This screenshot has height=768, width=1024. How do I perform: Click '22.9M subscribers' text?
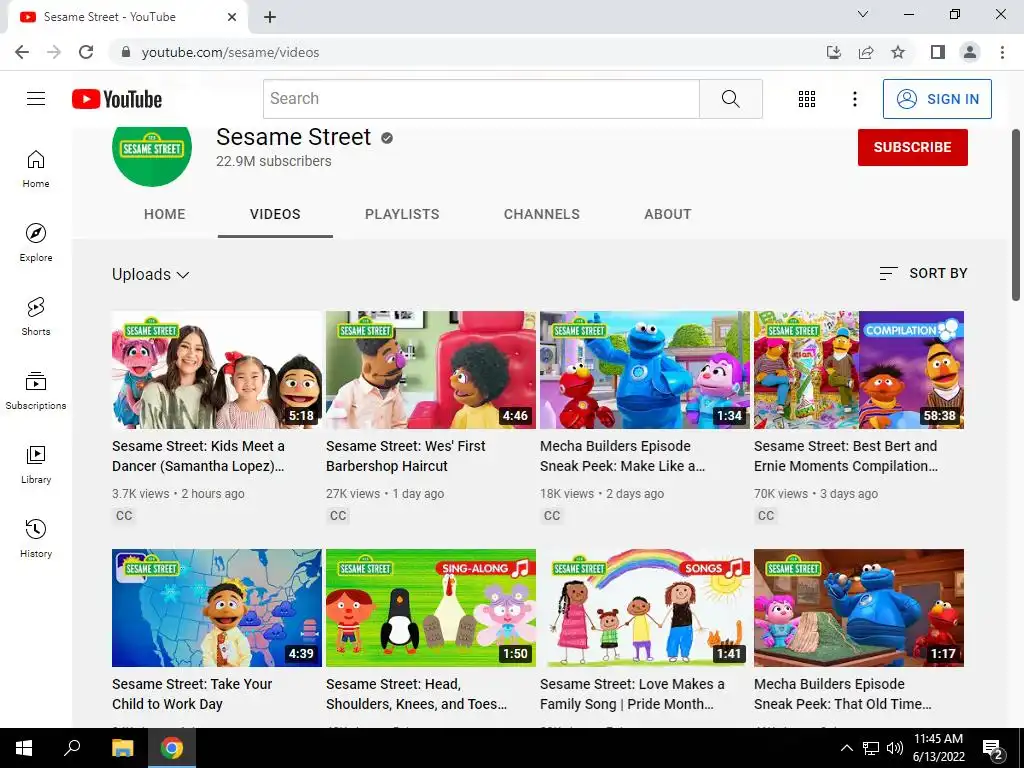click(274, 161)
